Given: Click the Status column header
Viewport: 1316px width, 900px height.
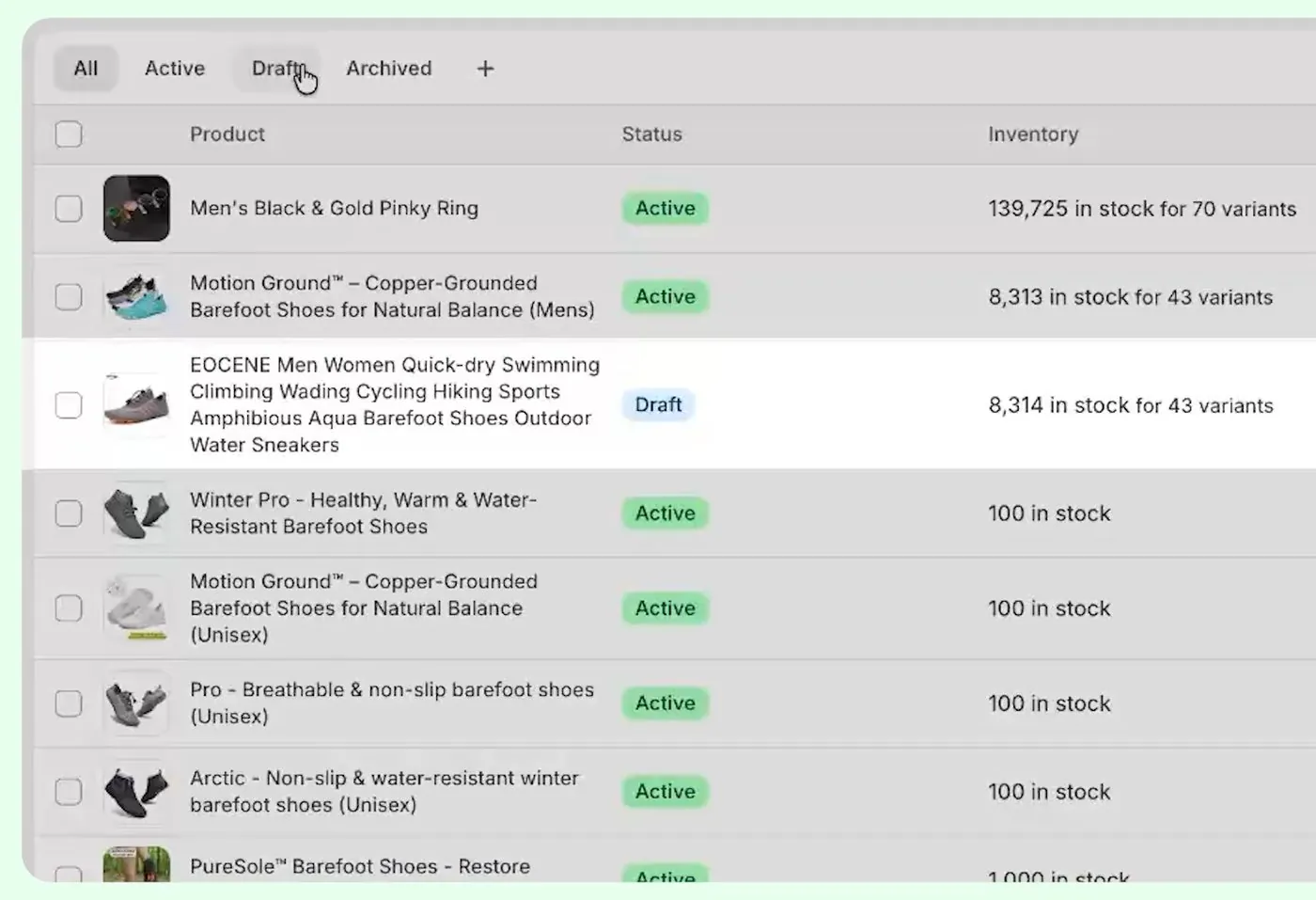Looking at the screenshot, I should click(651, 134).
